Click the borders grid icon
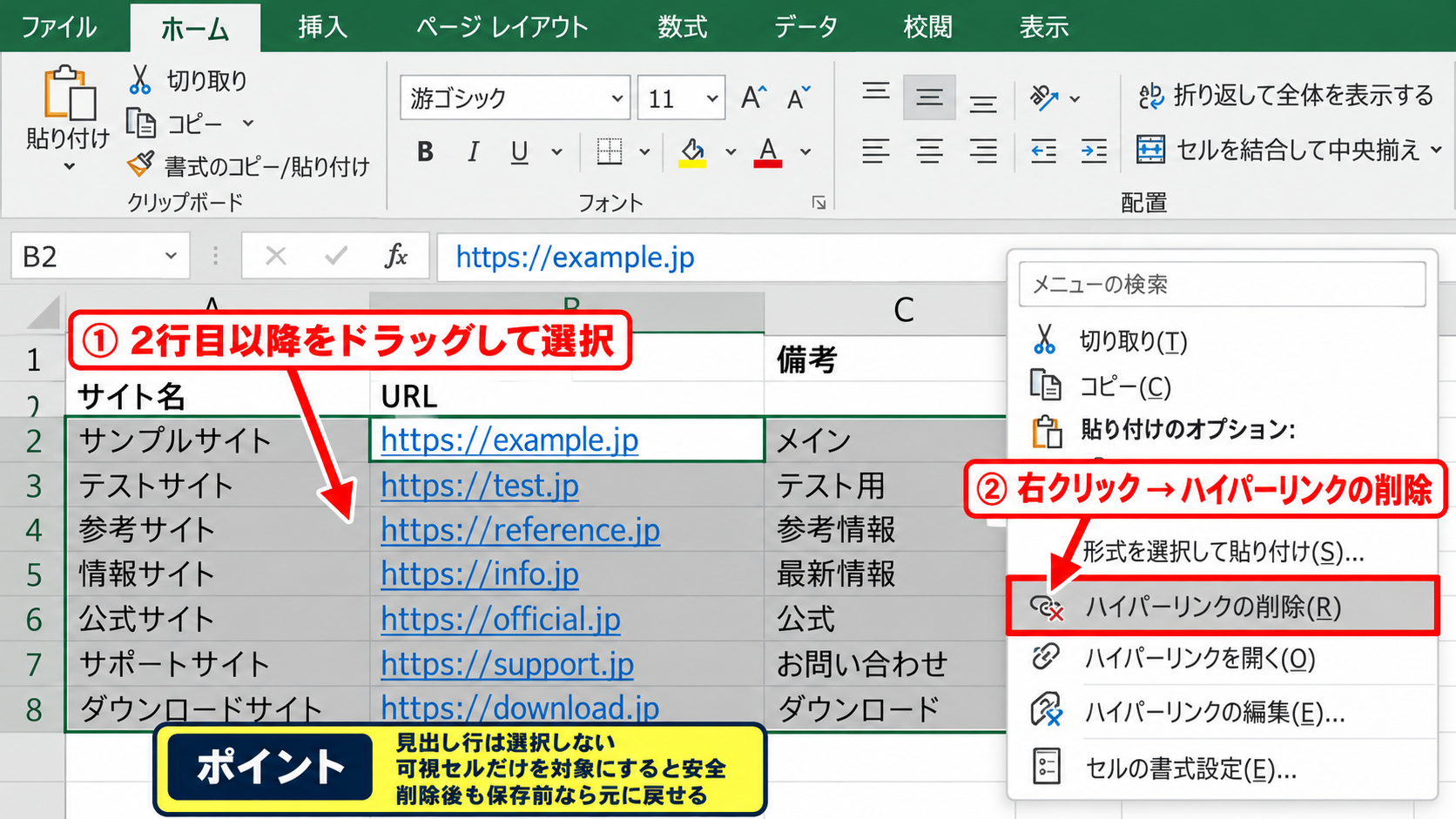The image size is (1456, 819). pos(610,151)
